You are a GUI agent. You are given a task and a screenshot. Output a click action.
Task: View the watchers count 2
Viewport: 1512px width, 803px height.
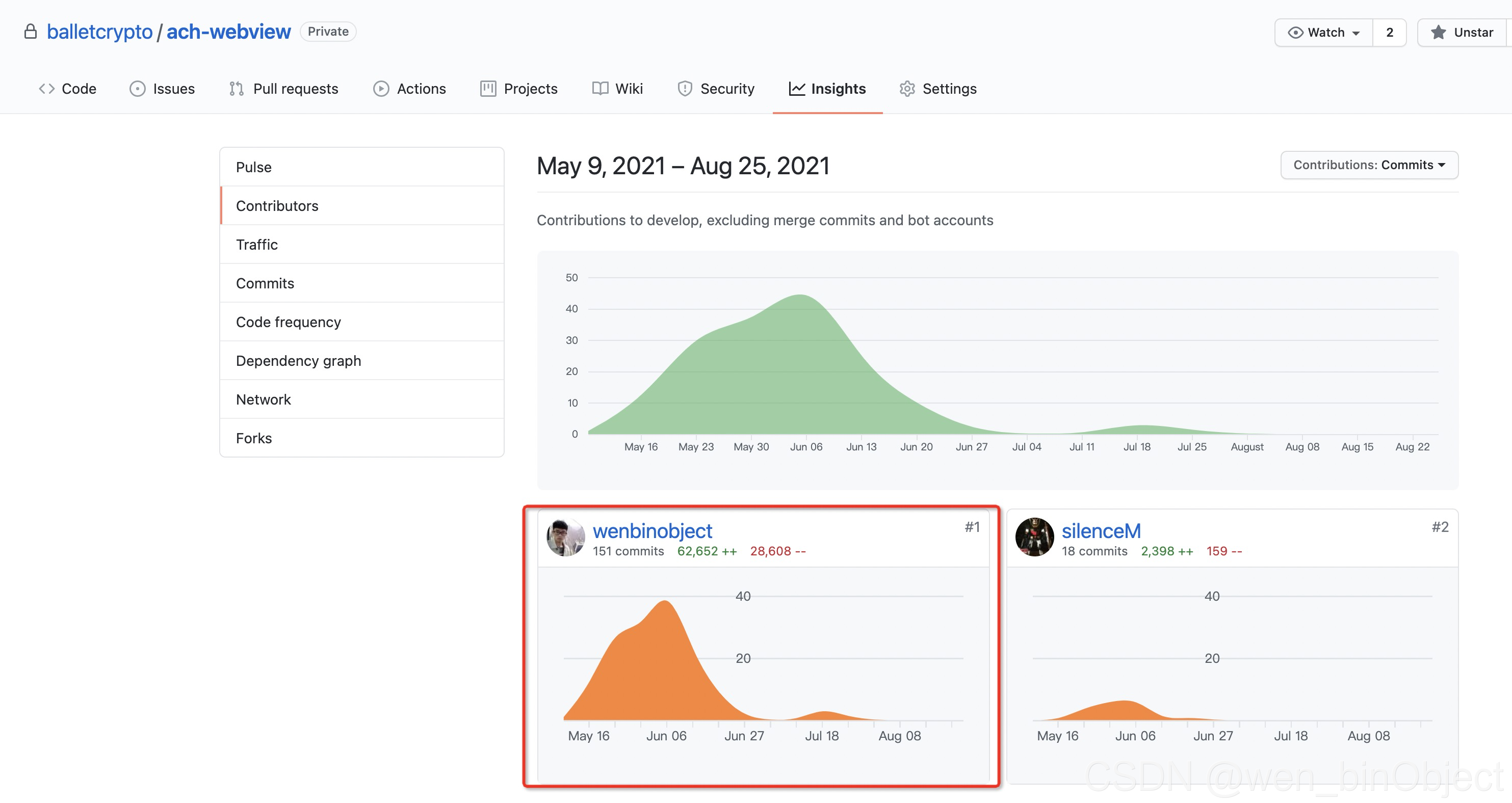[1389, 32]
